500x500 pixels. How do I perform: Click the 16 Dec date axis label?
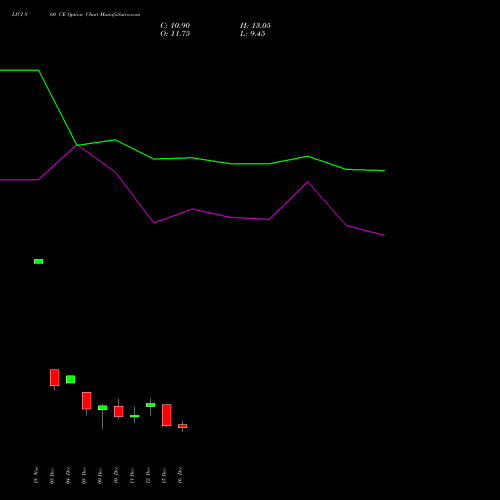tap(180, 476)
